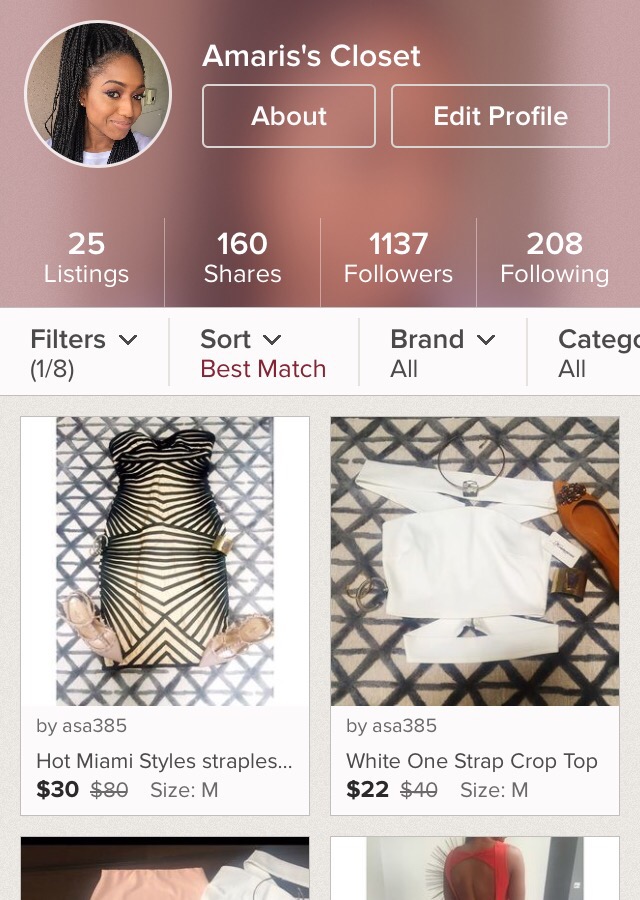The height and width of the screenshot is (900, 640).
Task: Expand the Brand filter dropdown
Action: 442,352
